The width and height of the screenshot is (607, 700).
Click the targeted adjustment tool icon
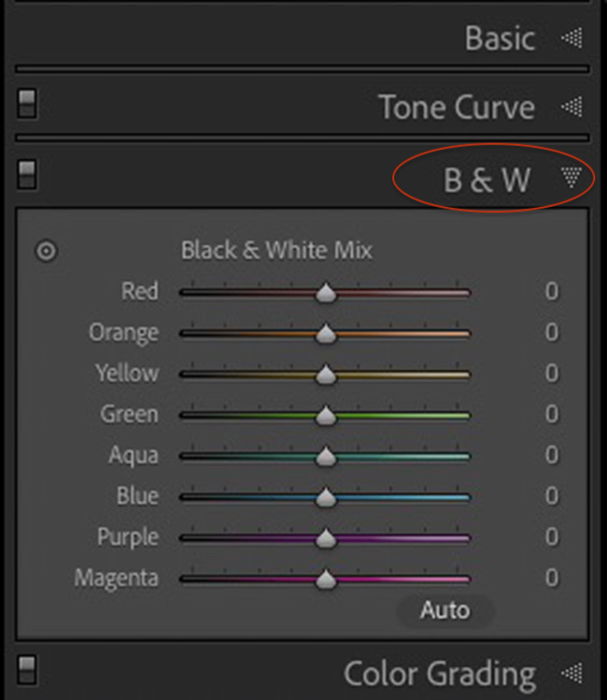[46, 251]
